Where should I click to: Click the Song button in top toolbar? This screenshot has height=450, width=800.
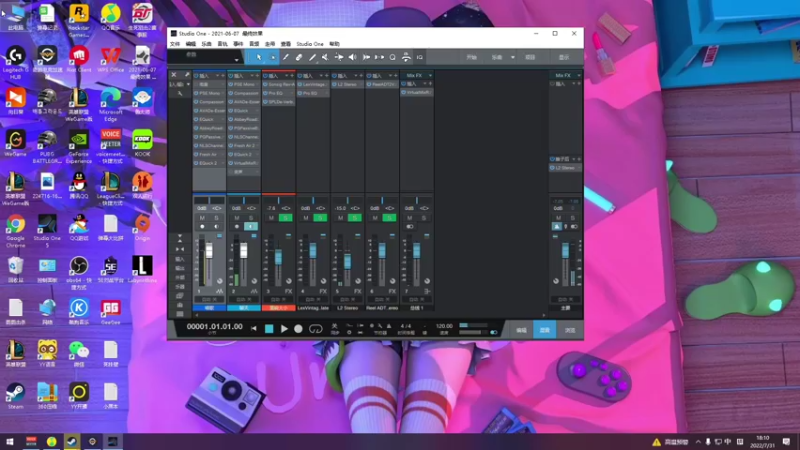(x=497, y=58)
